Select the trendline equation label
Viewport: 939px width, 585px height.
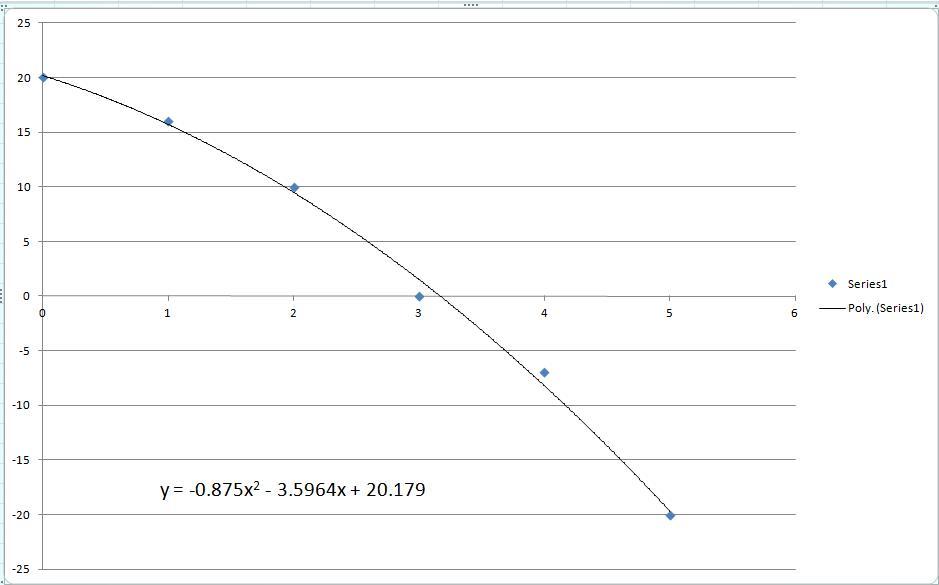293,490
